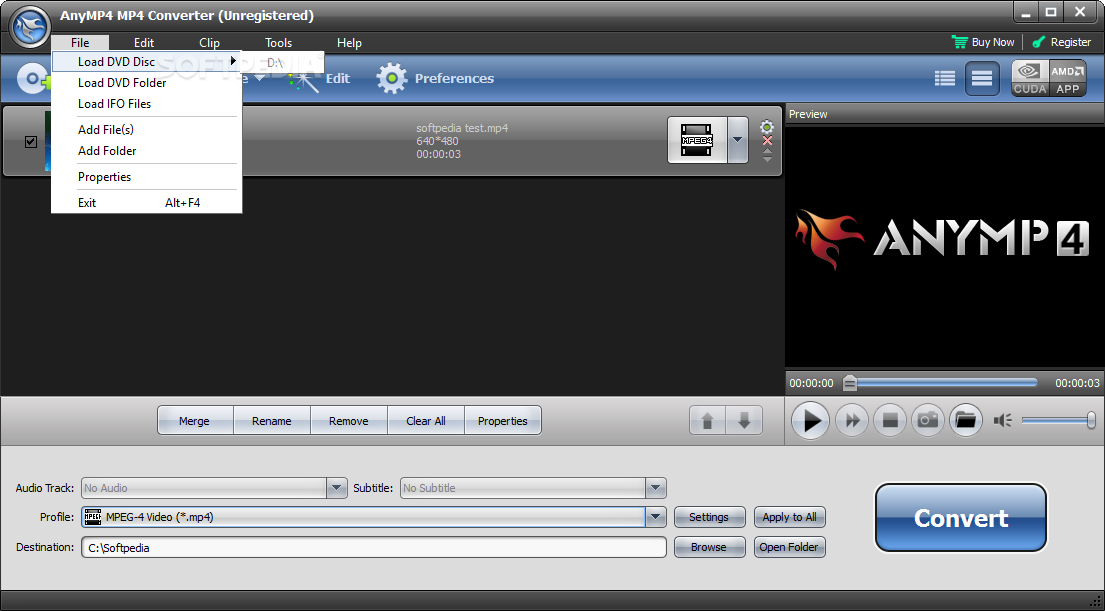Toggle NVIDIA CUDA acceleration icon
This screenshot has width=1105, height=611.
click(x=1030, y=78)
